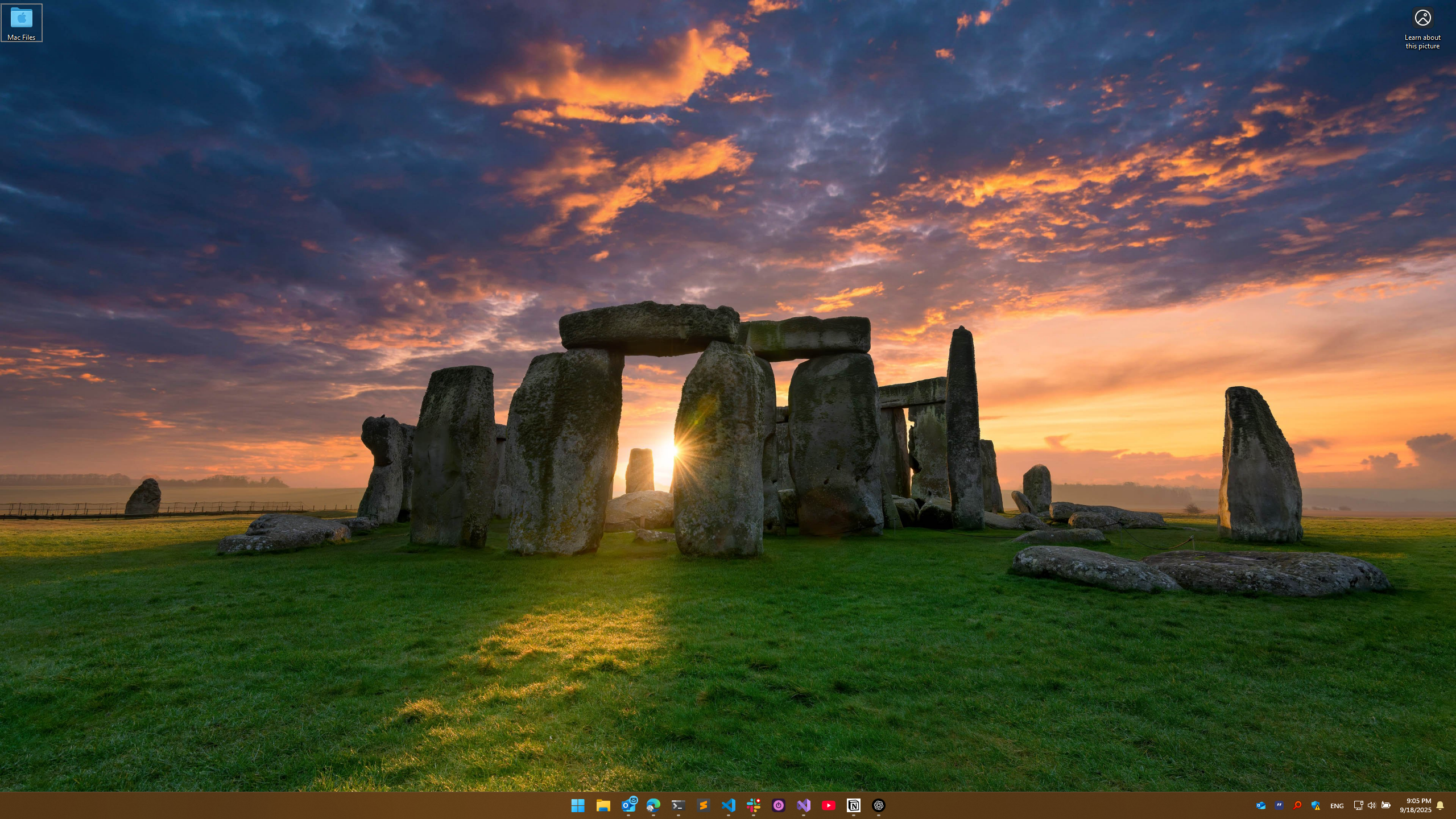Screen dimensions: 1456x819
Task: Open volume control in system tray
Action: pos(1371,805)
